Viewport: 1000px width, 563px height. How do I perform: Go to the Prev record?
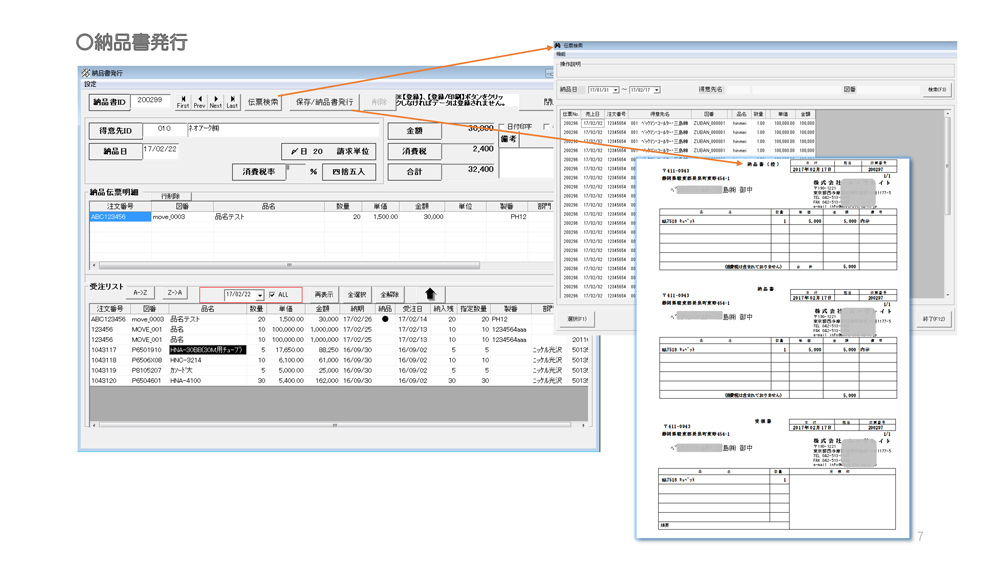(199, 101)
